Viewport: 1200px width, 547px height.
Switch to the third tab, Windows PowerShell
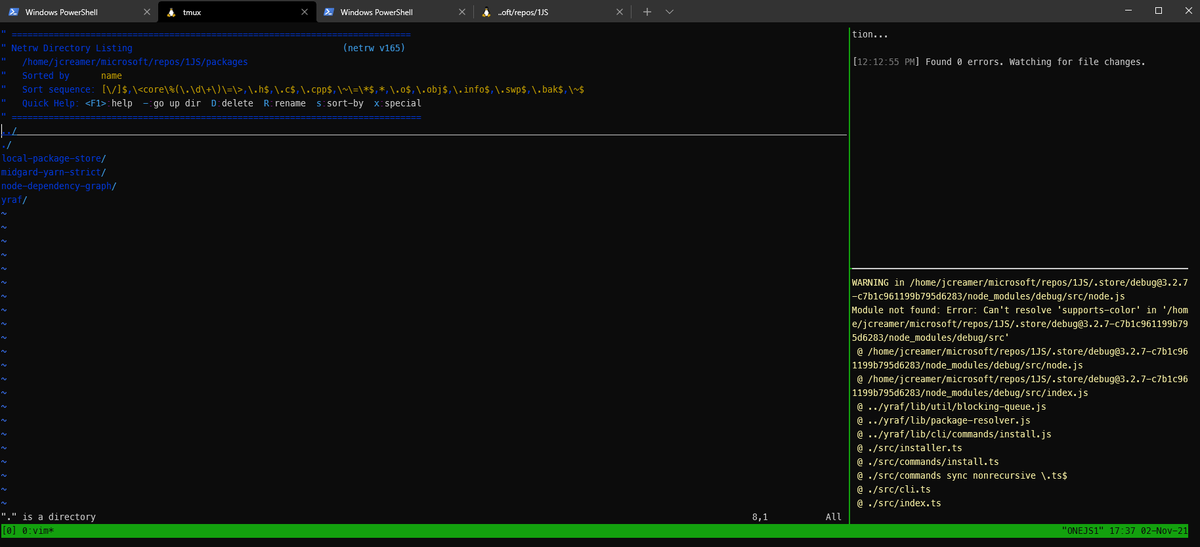pos(395,12)
